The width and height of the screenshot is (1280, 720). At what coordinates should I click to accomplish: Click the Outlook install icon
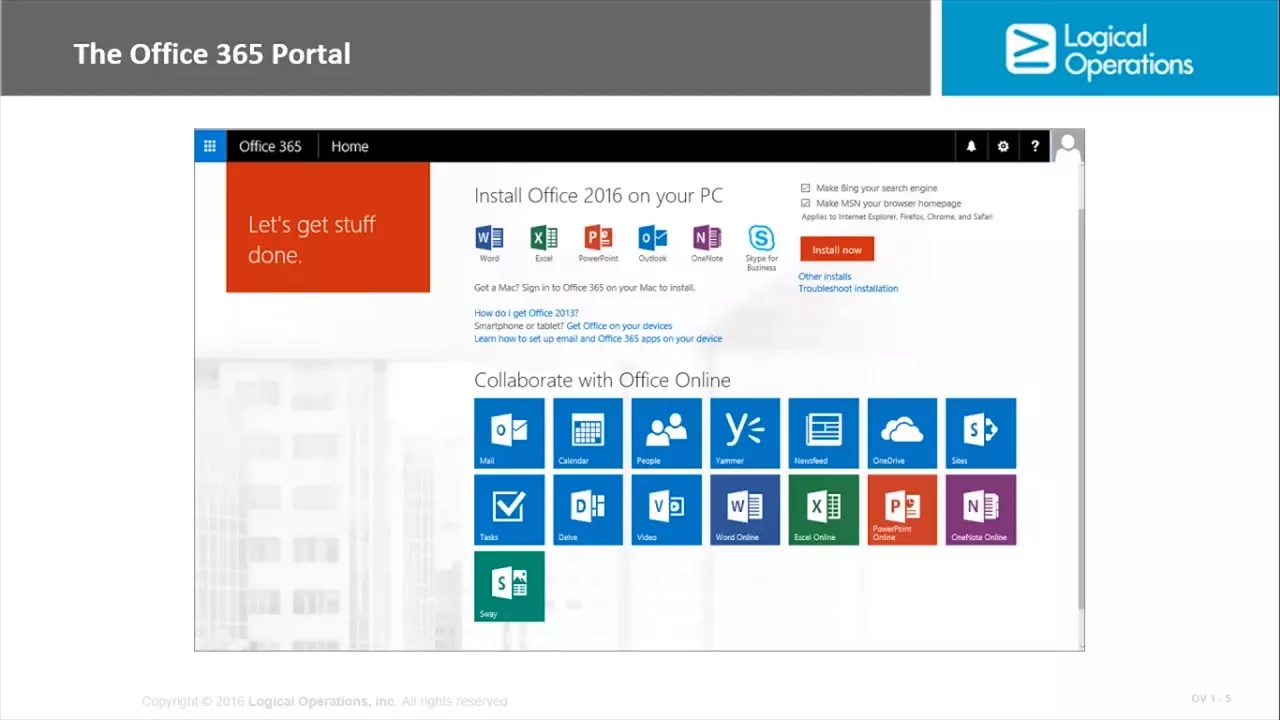point(653,238)
